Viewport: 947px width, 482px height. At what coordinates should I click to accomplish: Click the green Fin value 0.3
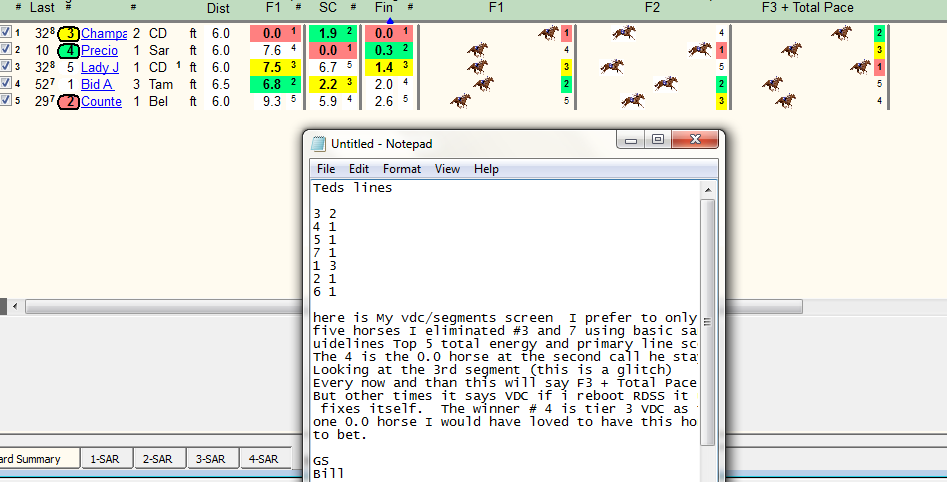point(384,50)
